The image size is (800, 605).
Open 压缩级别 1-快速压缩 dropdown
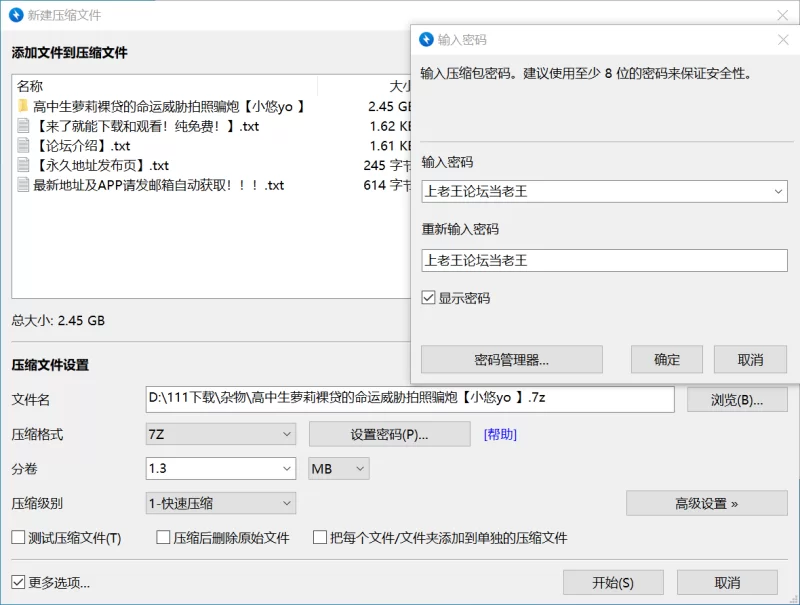point(220,503)
